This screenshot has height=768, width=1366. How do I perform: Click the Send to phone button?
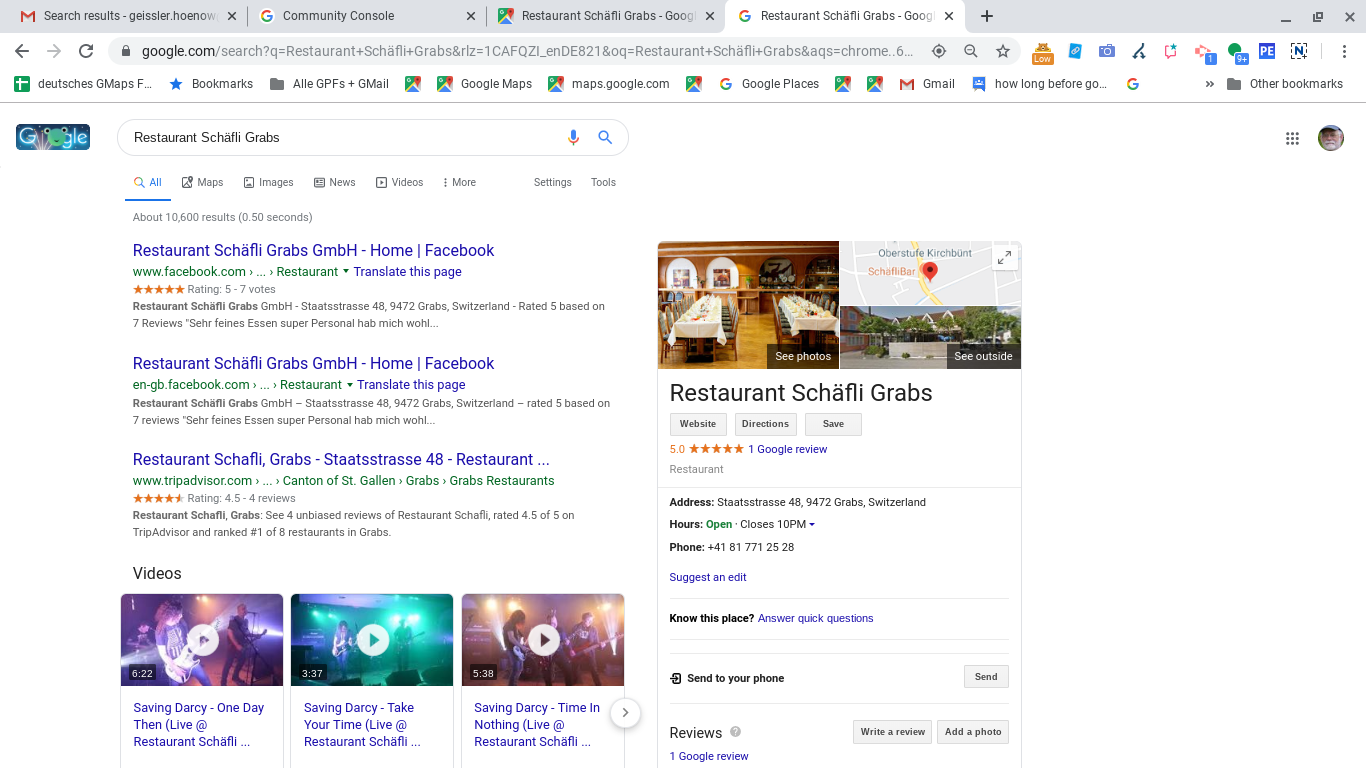[x=986, y=677]
